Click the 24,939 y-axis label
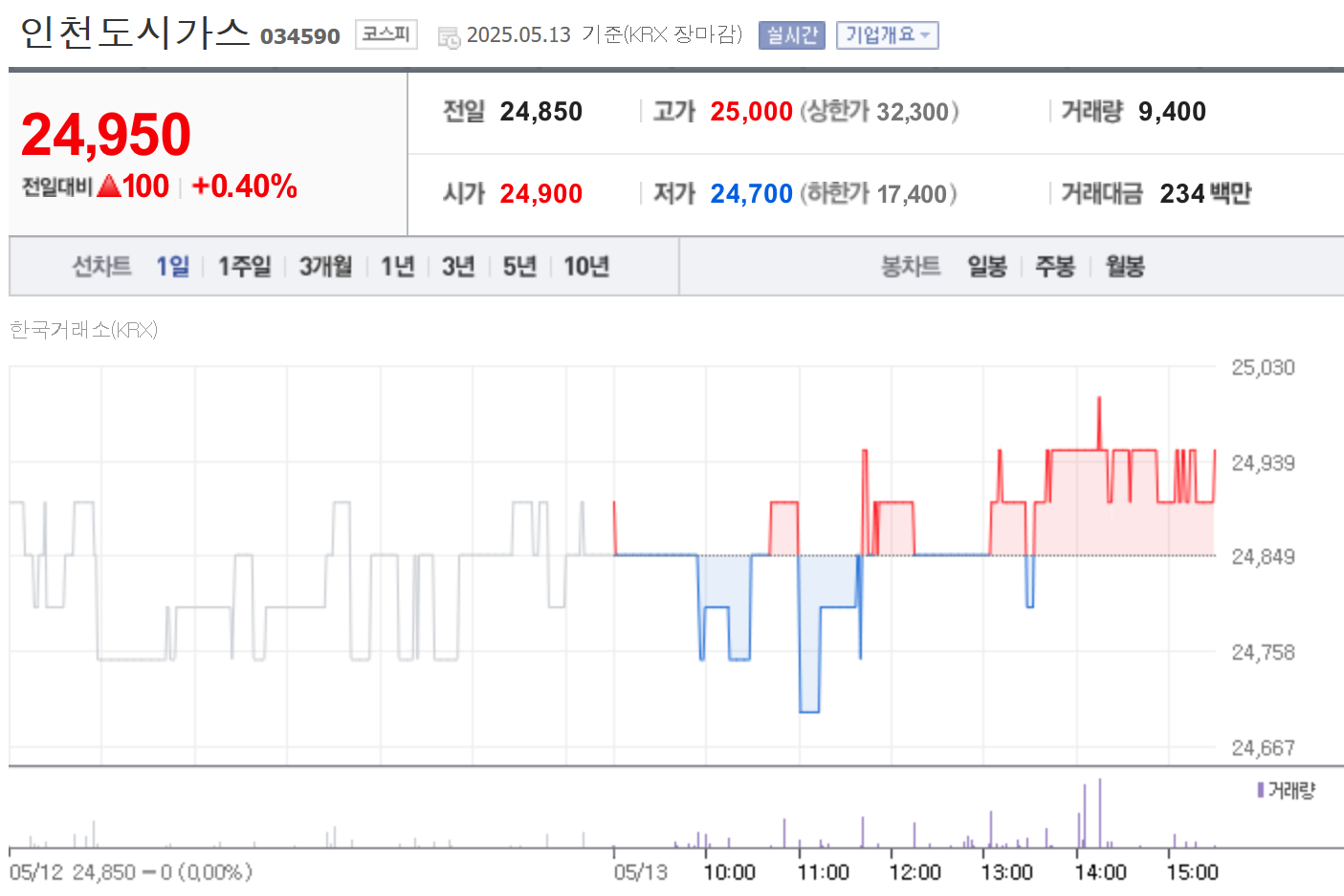 click(1263, 463)
